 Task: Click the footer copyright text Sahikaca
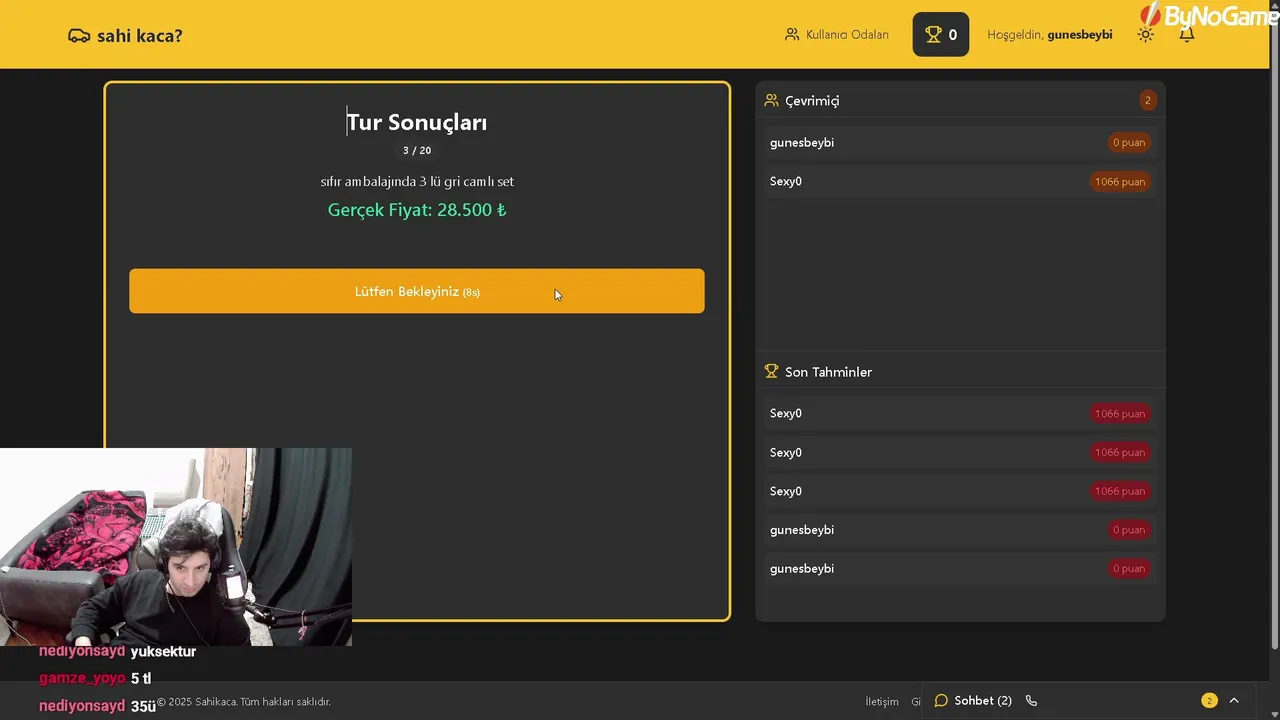[x=243, y=702]
